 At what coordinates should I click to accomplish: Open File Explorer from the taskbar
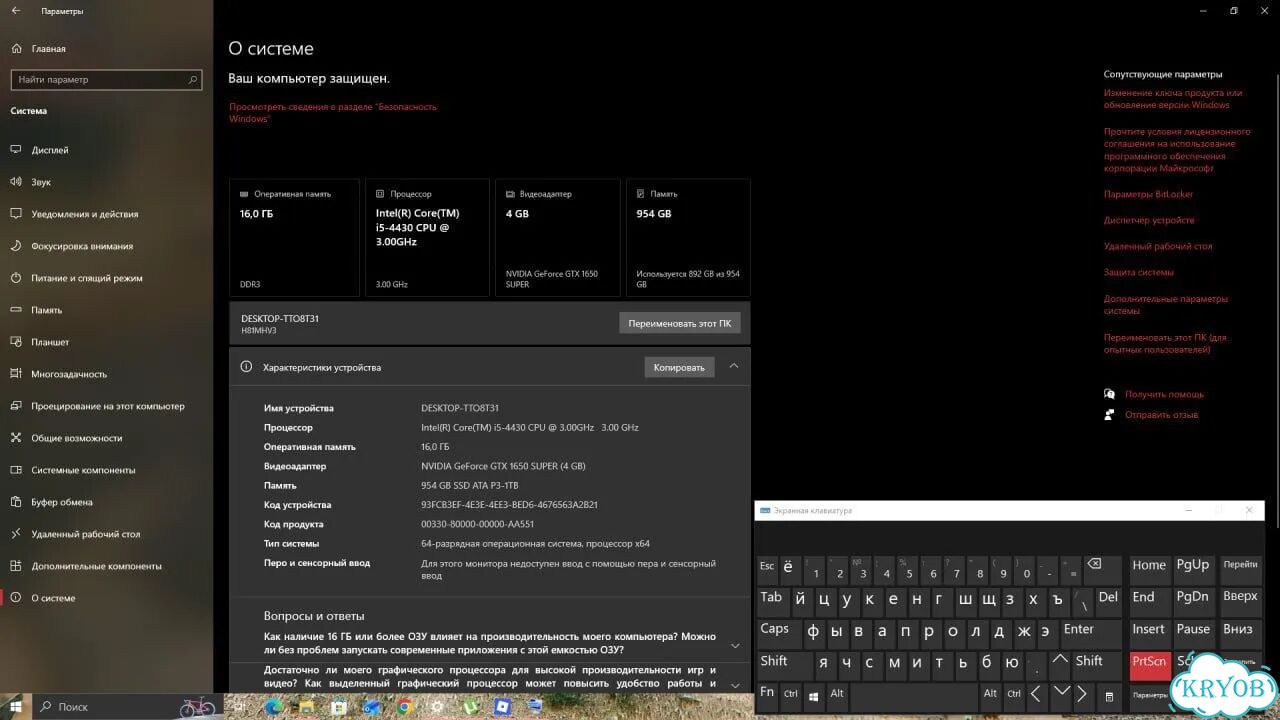click(307, 707)
